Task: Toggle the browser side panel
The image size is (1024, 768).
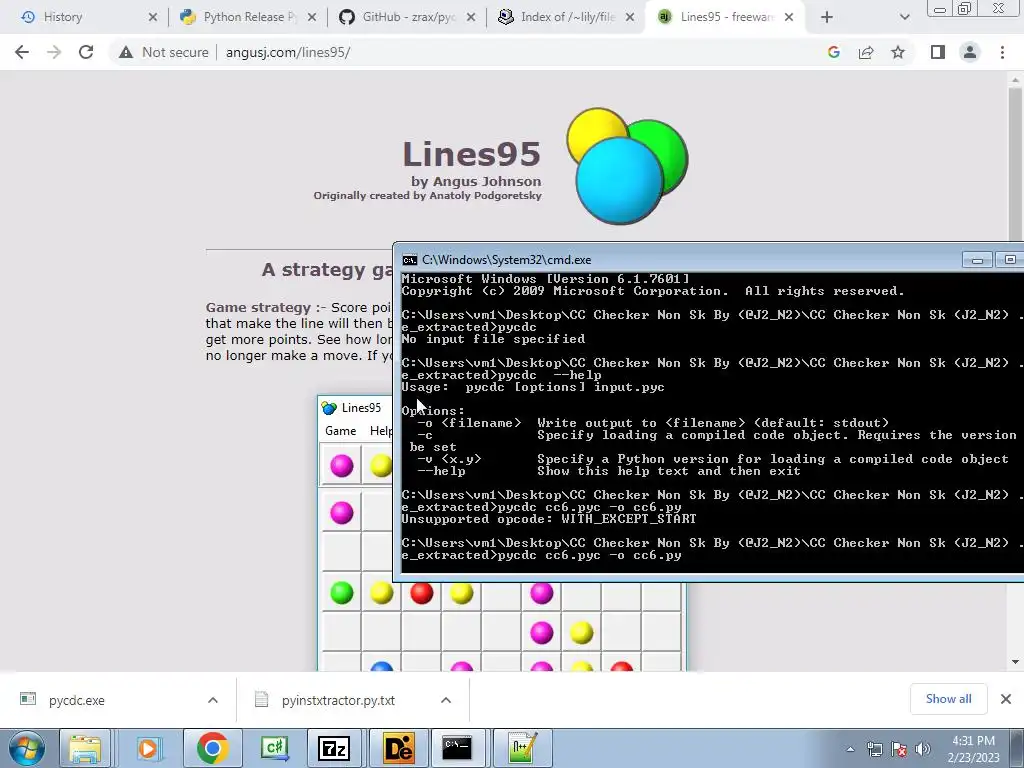Action: (938, 52)
